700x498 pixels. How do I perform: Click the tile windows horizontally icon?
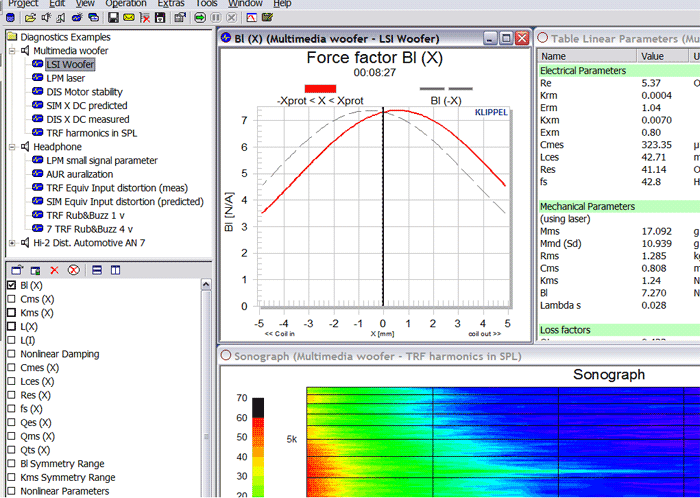click(97, 270)
